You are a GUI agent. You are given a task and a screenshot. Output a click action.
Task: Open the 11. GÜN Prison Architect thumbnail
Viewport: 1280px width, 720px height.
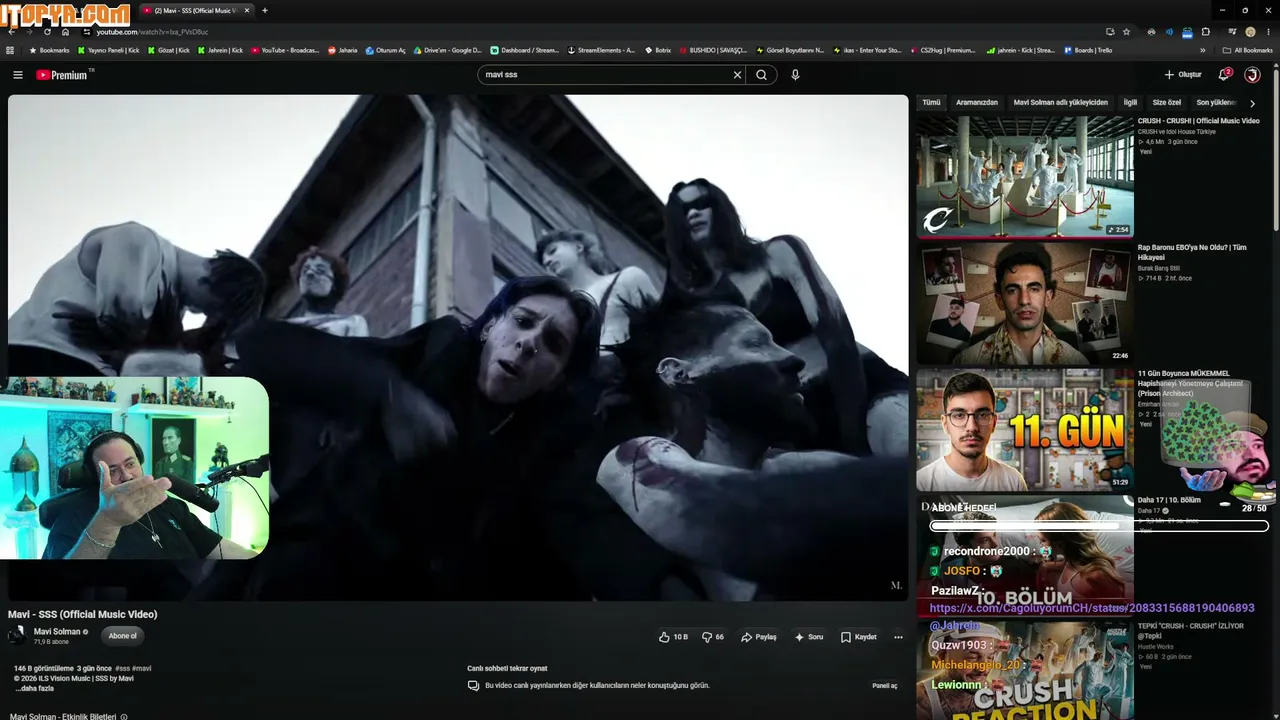tap(1025, 429)
